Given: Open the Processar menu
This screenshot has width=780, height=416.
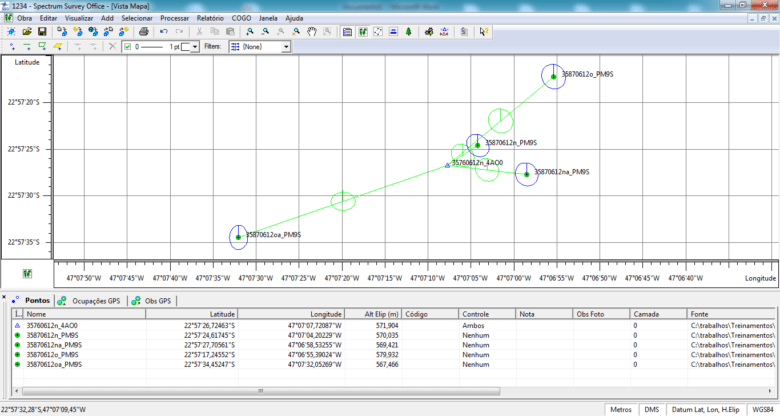Looking at the screenshot, I should pos(175,18).
